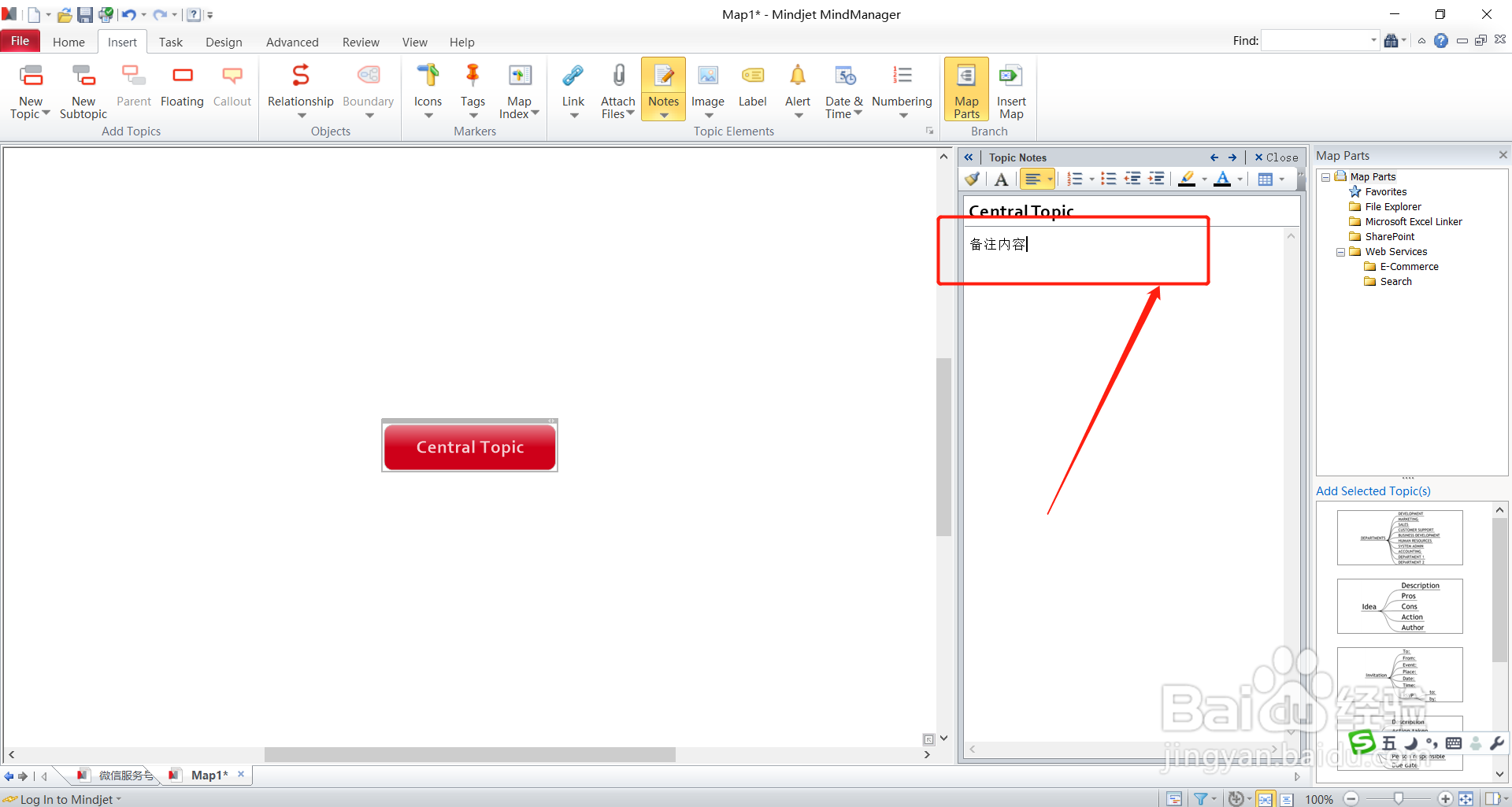The width and height of the screenshot is (1512, 807).
Task: Click Add Selected Topic(s) link
Action: coord(1373,490)
